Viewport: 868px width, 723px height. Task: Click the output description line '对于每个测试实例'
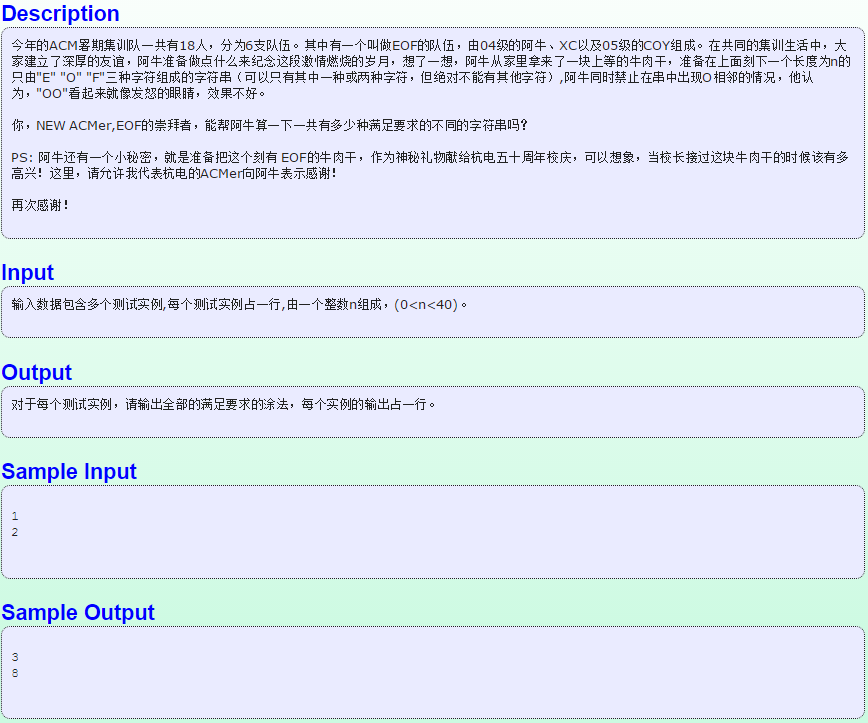point(223,405)
